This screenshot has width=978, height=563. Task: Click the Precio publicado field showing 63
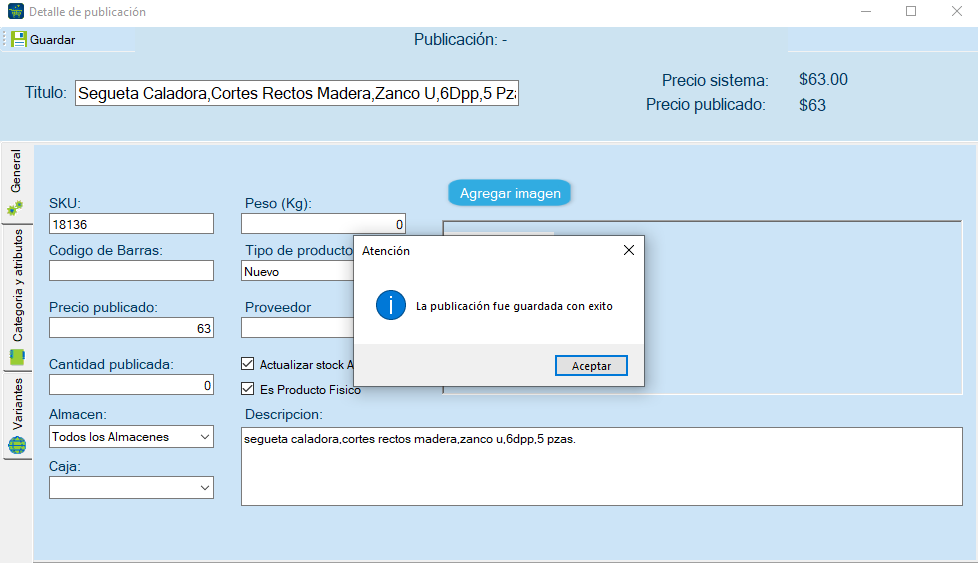pos(131,328)
